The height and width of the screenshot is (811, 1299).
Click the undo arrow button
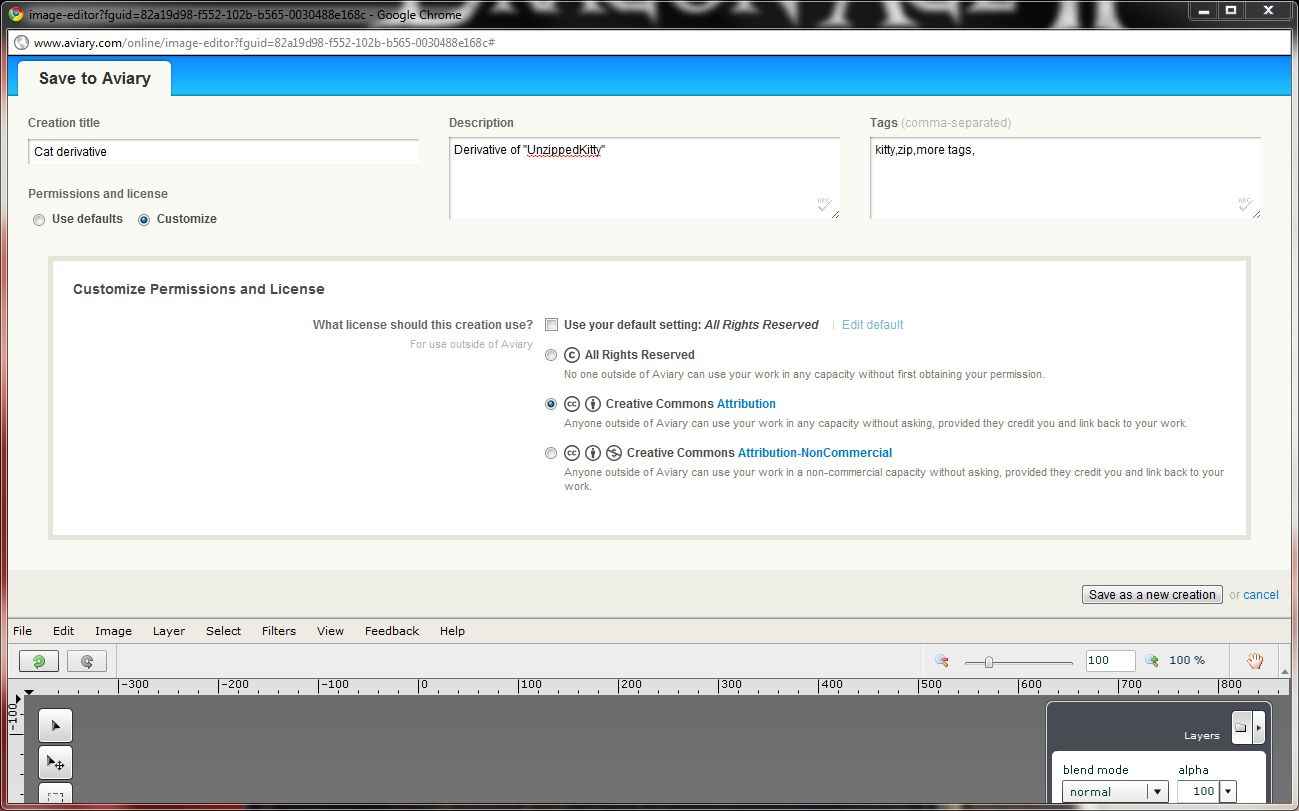(x=39, y=661)
